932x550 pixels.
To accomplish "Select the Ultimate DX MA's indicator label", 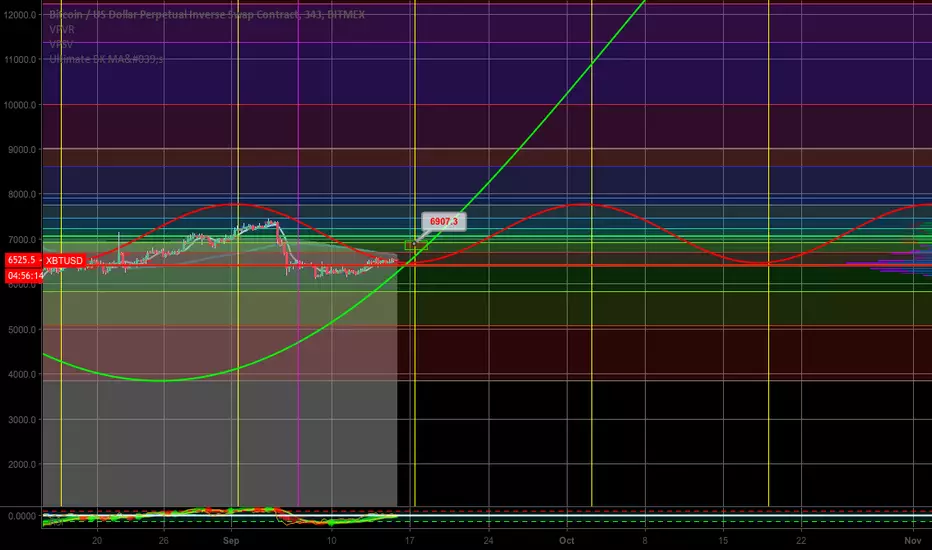I will click(x=106, y=59).
